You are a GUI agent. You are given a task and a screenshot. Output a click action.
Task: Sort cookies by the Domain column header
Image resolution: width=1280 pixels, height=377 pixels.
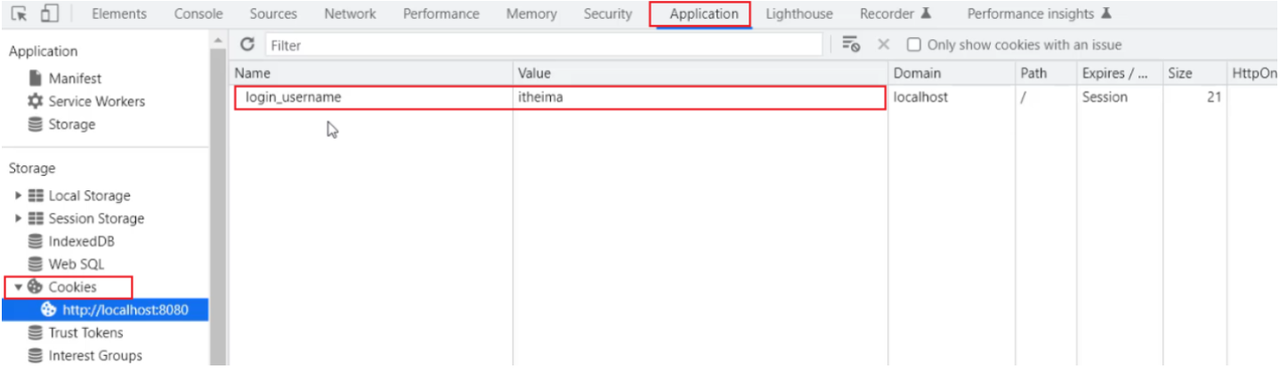point(951,73)
